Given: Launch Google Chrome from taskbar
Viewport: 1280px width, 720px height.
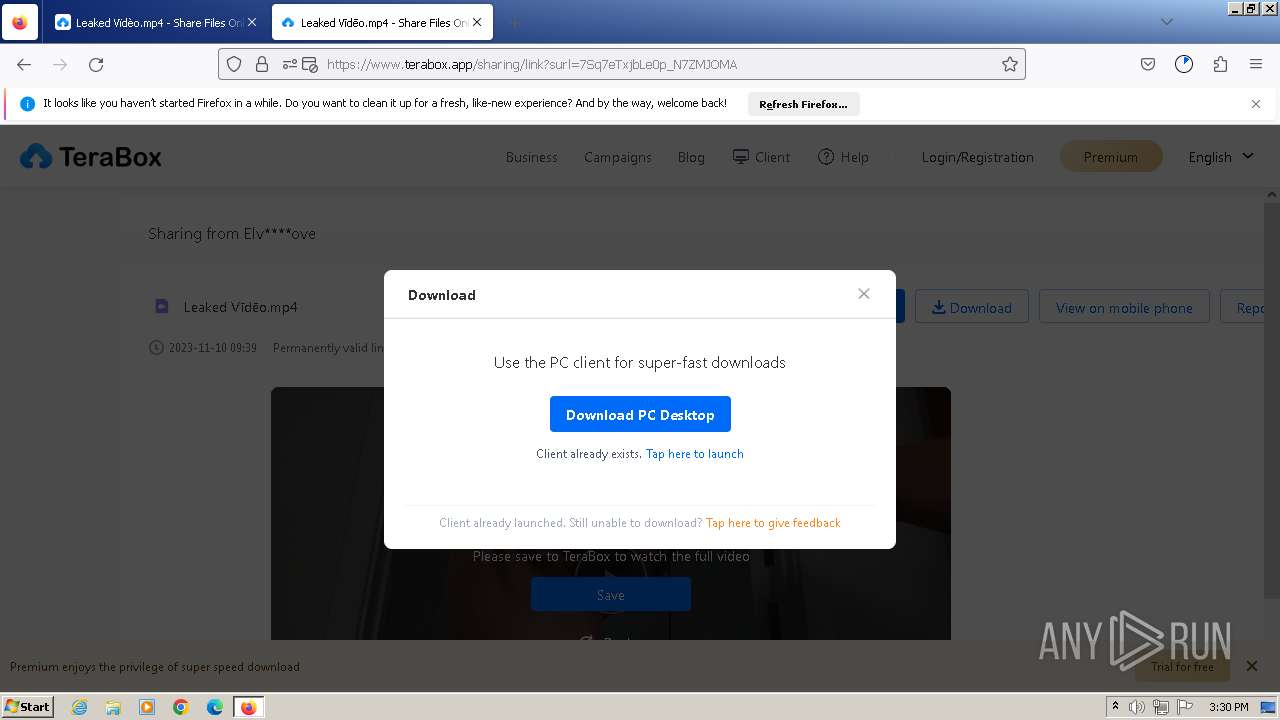Looking at the screenshot, I should (x=181, y=707).
